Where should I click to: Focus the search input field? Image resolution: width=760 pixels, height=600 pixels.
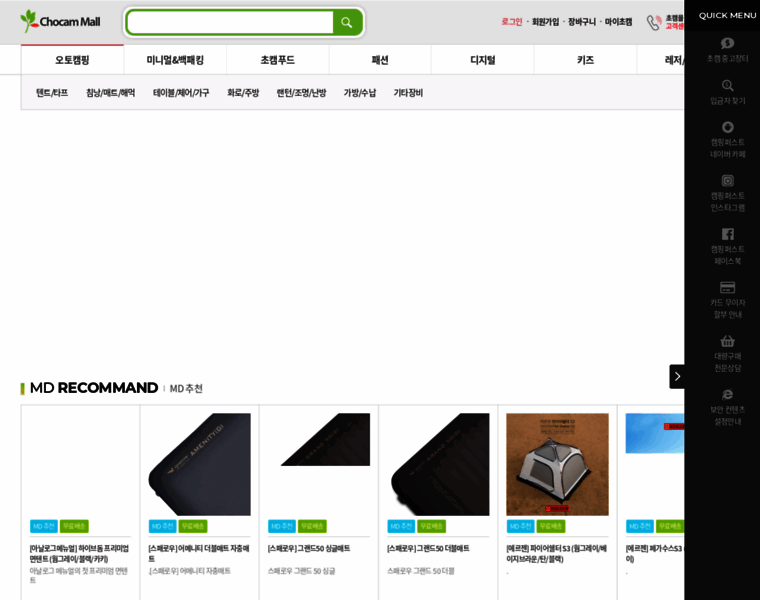pyautogui.click(x=230, y=22)
